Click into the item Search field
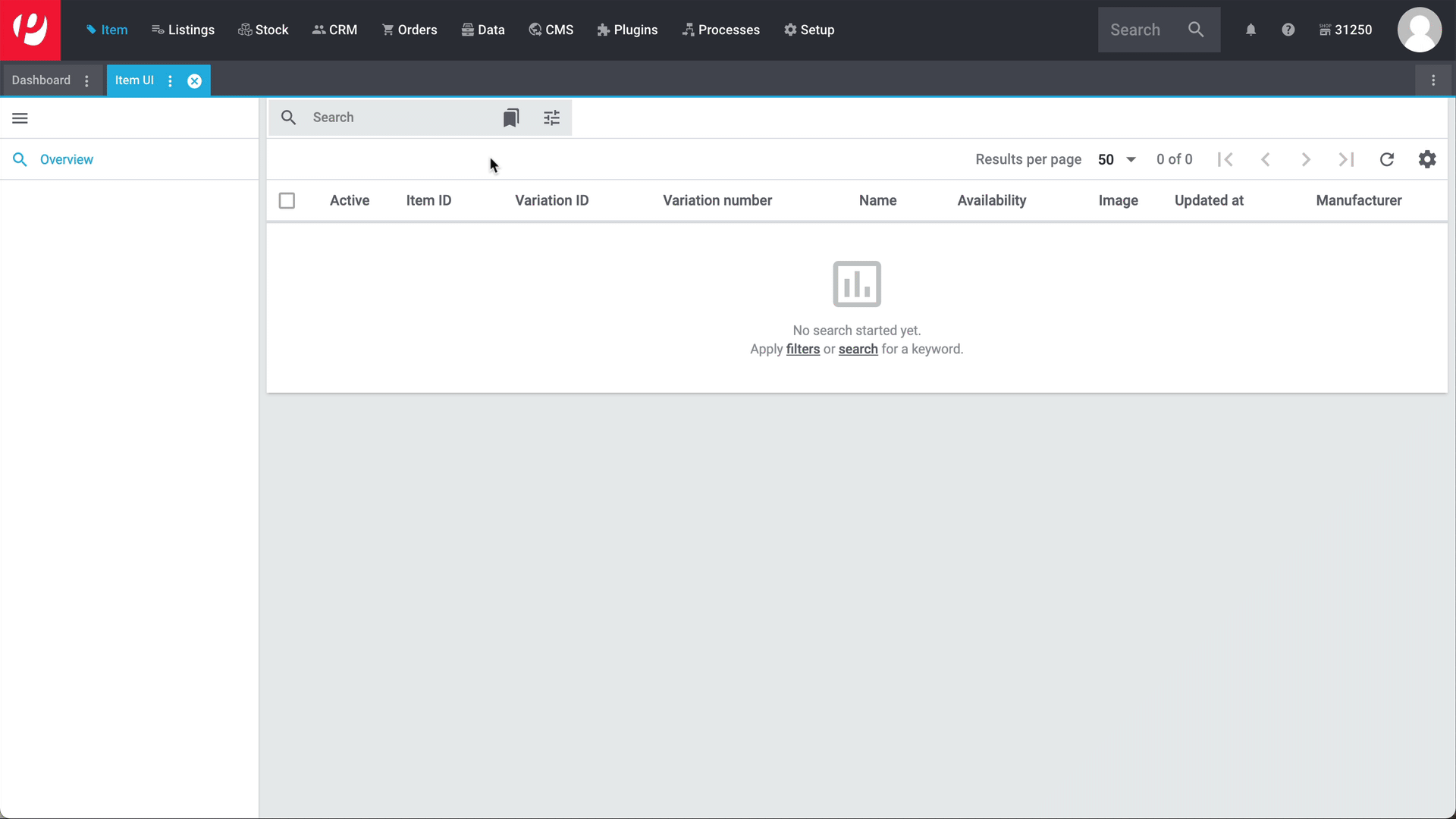This screenshot has height=819, width=1456. (x=394, y=118)
